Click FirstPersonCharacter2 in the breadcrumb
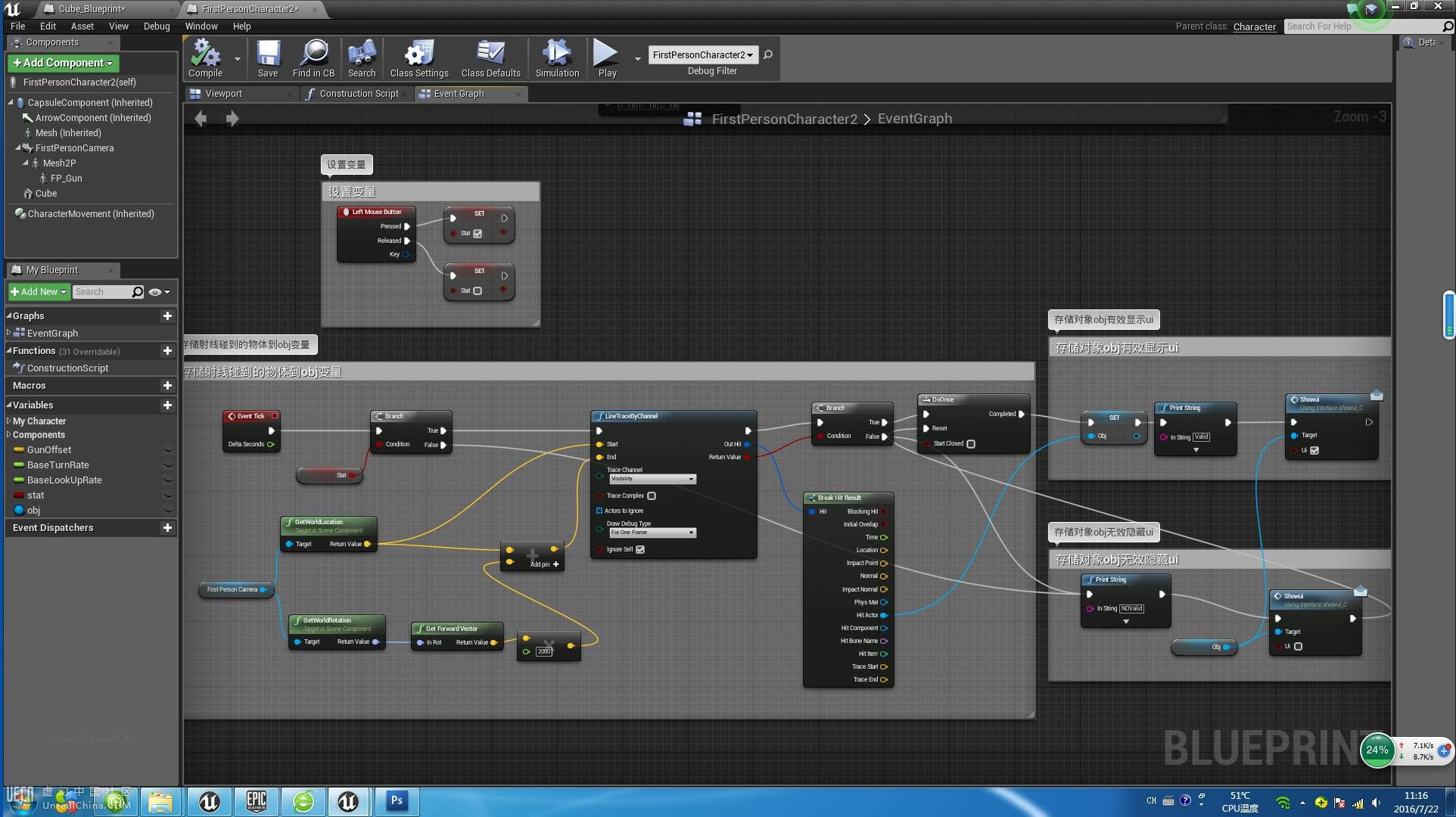1456x817 pixels. click(x=785, y=119)
